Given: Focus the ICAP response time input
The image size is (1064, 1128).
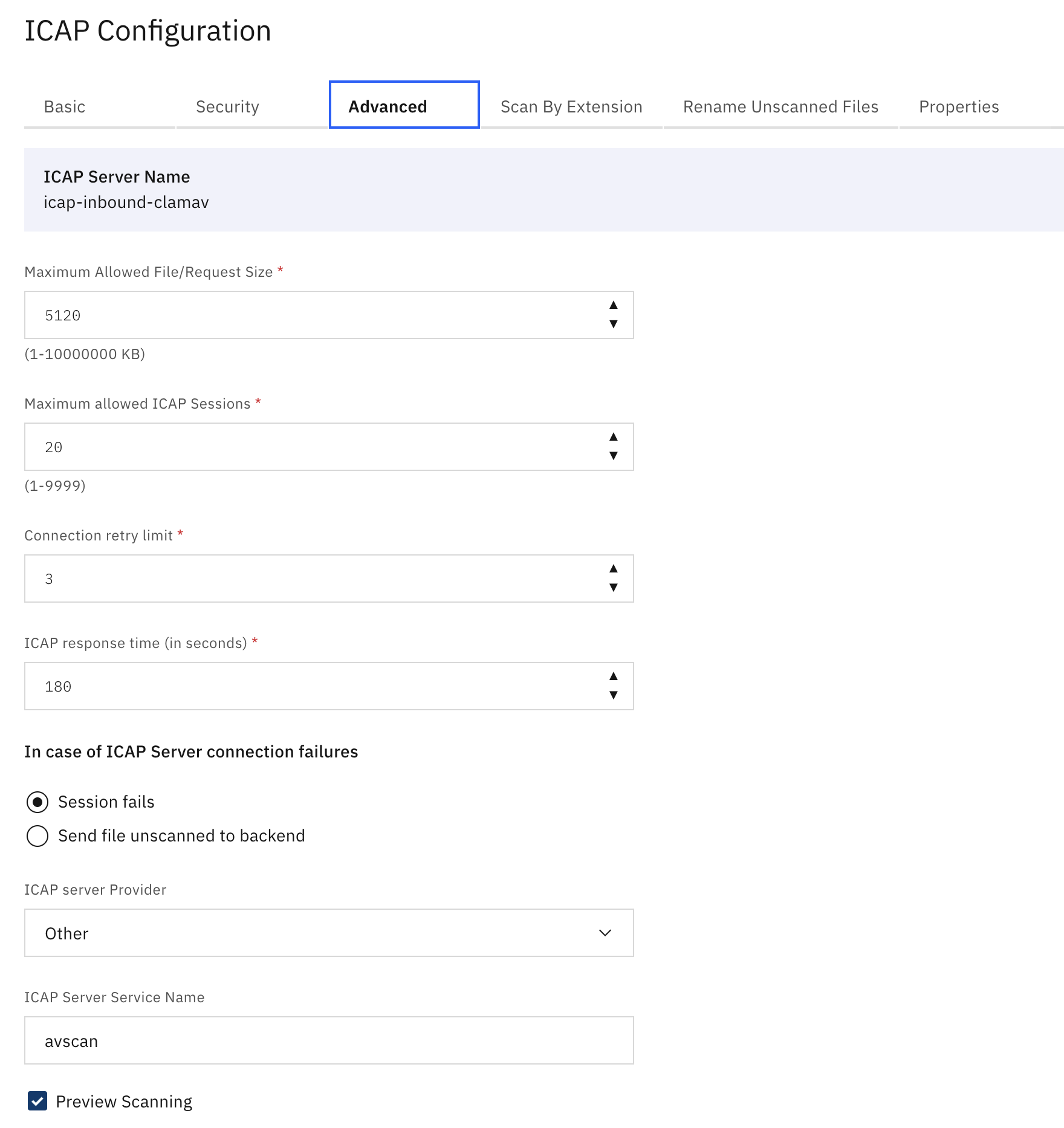Looking at the screenshot, I should coord(314,686).
